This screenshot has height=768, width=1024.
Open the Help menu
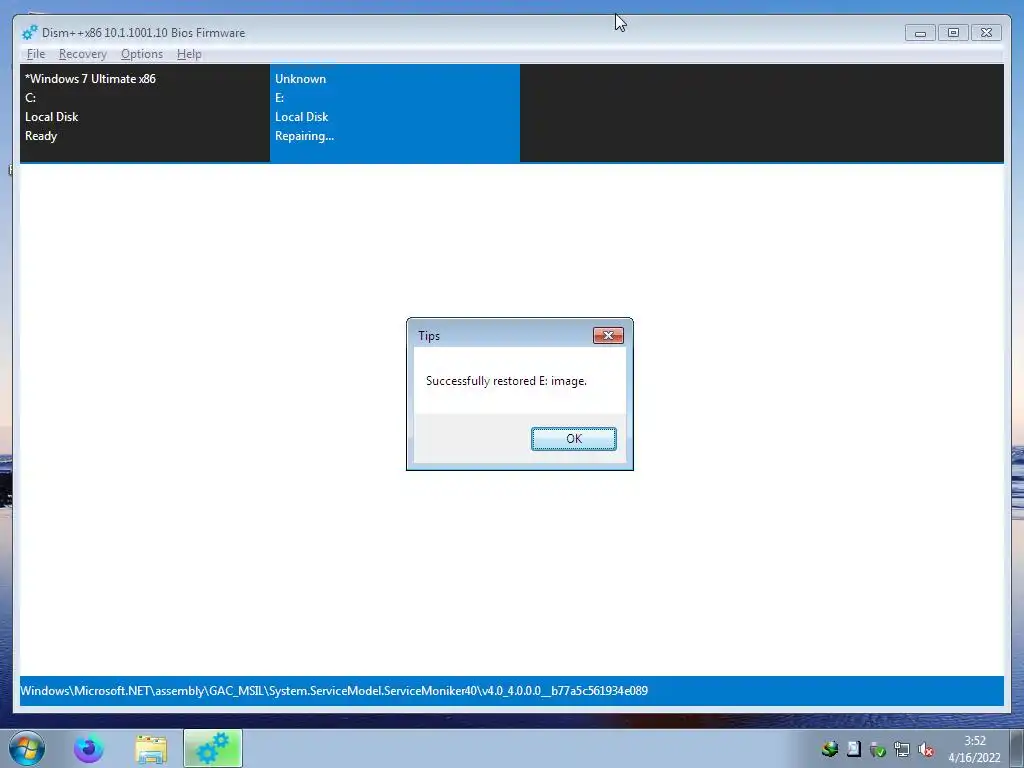(189, 54)
